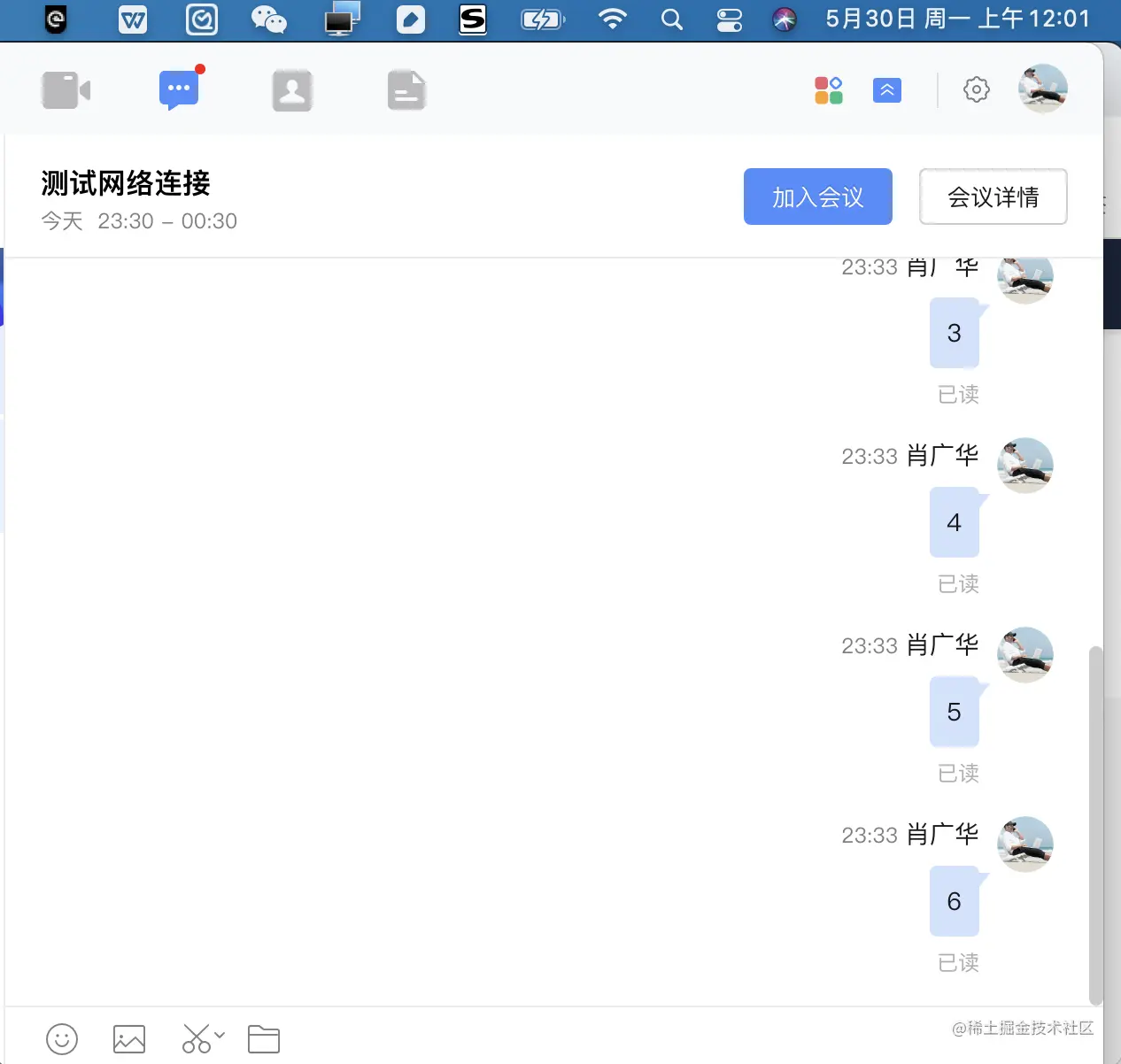1121x1064 pixels.
Task: Open the contacts icon in top toolbar
Action: pos(291,89)
